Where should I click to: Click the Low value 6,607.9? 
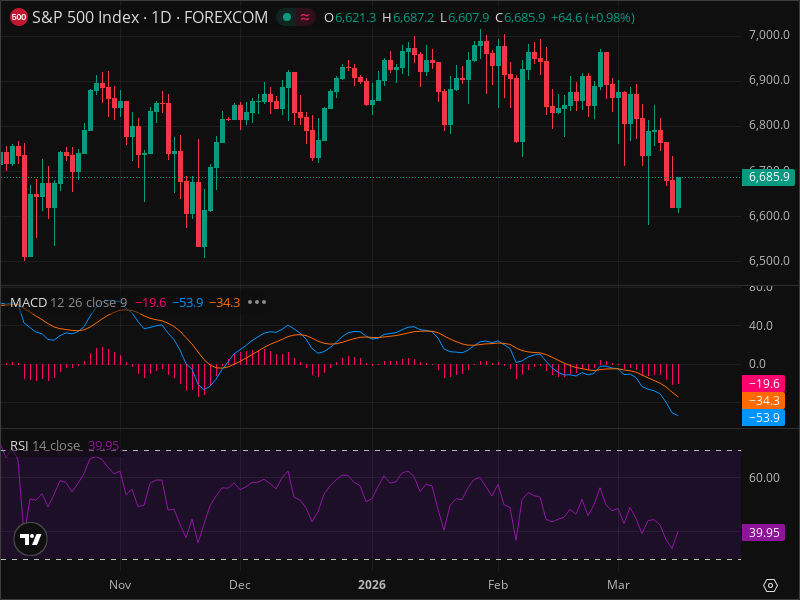point(468,18)
